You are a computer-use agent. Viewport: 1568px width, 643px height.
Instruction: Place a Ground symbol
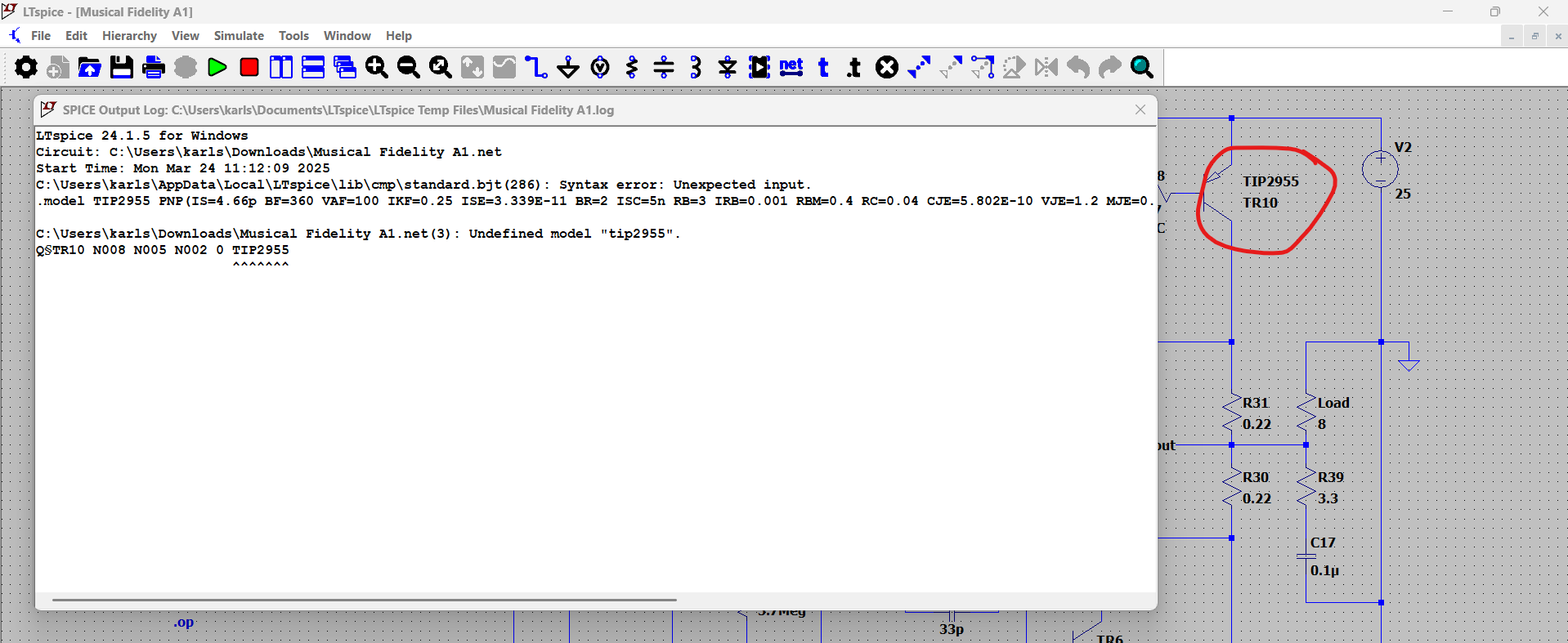click(x=568, y=67)
